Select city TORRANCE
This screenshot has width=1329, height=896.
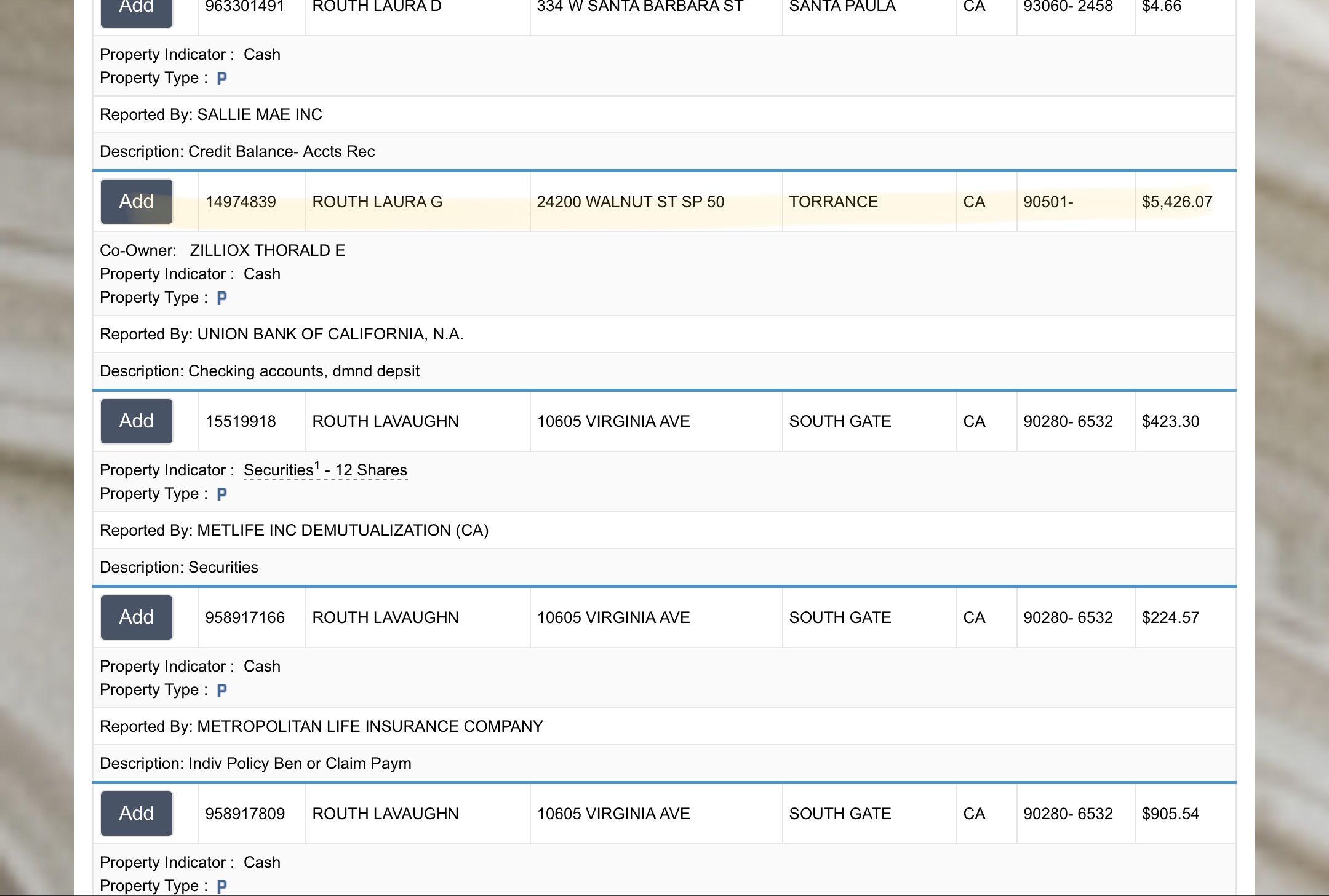tap(834, 202)
